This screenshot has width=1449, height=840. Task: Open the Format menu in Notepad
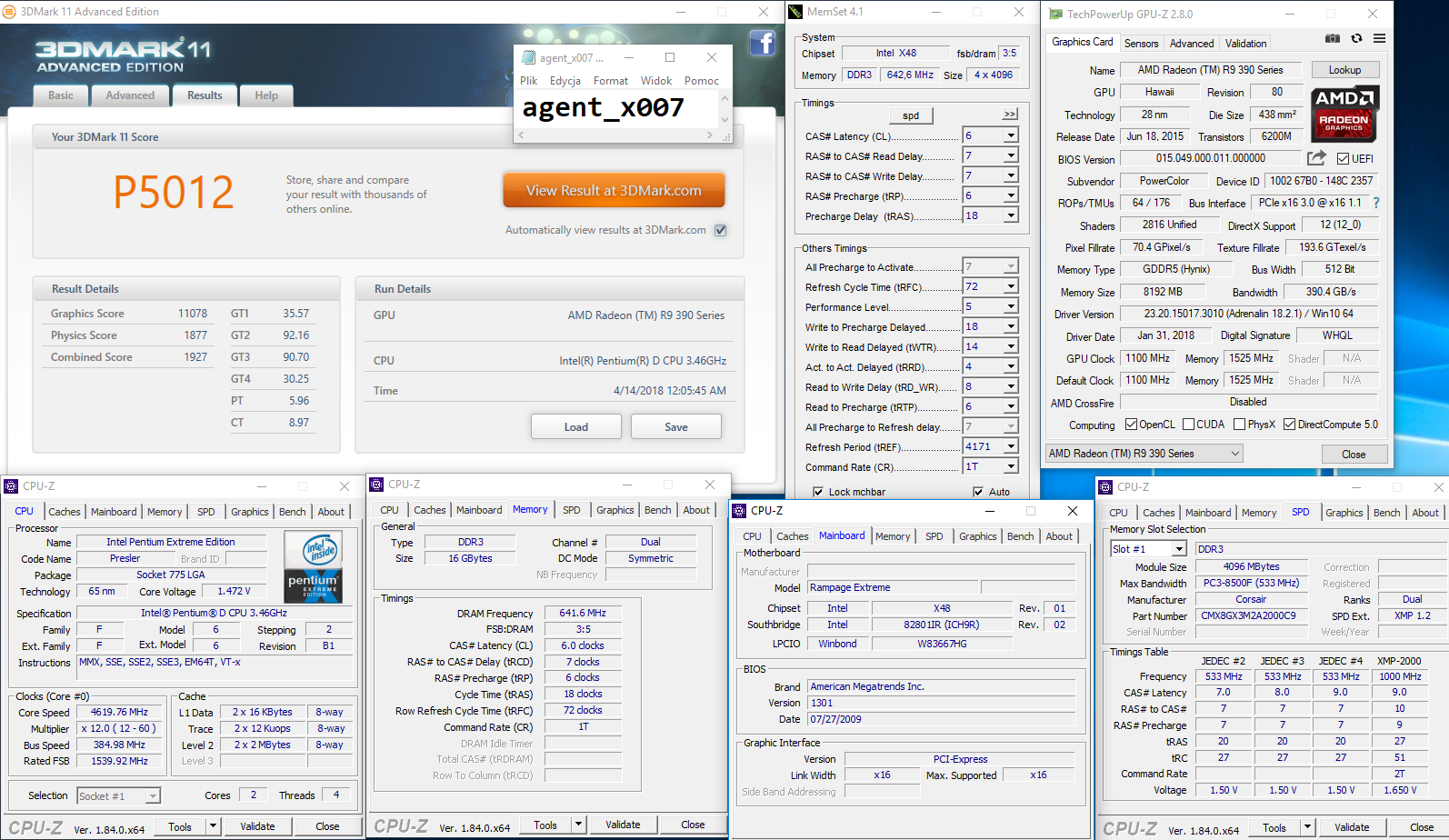tap(611, 81)
